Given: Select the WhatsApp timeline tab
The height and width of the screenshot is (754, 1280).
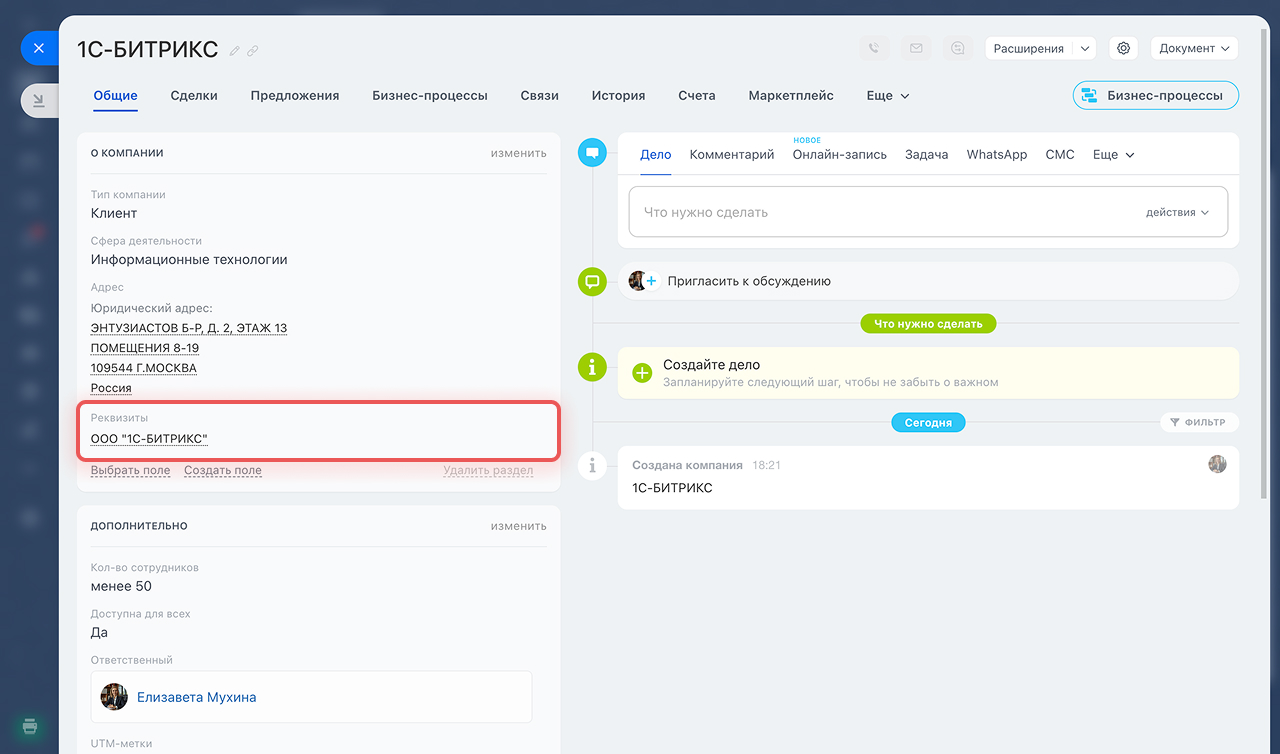Looking at the screenshot, I should (x=997, y=155).
